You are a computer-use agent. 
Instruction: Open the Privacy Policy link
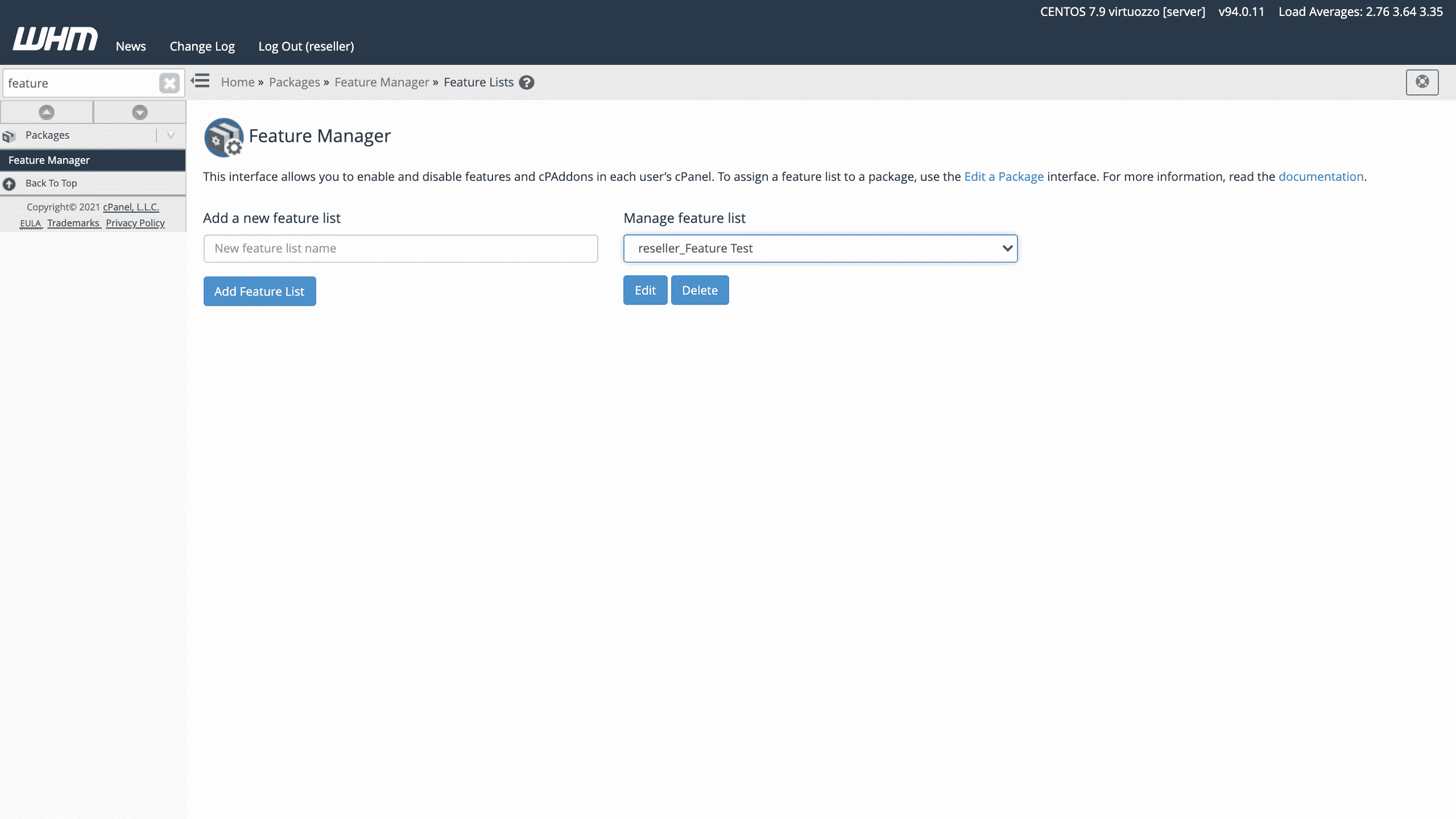coord(135,223)
